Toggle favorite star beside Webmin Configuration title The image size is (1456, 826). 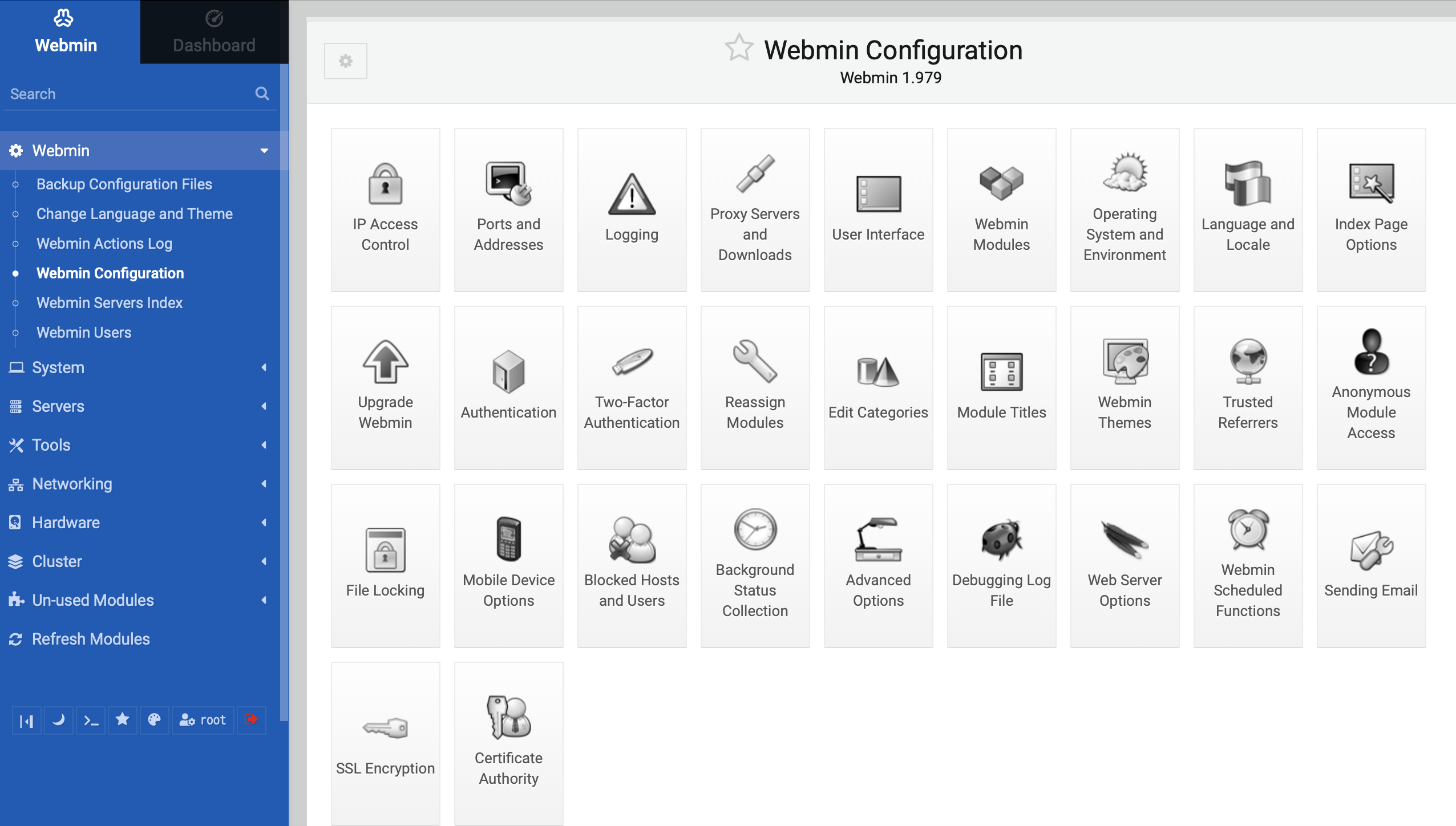(x=739, y=48)
